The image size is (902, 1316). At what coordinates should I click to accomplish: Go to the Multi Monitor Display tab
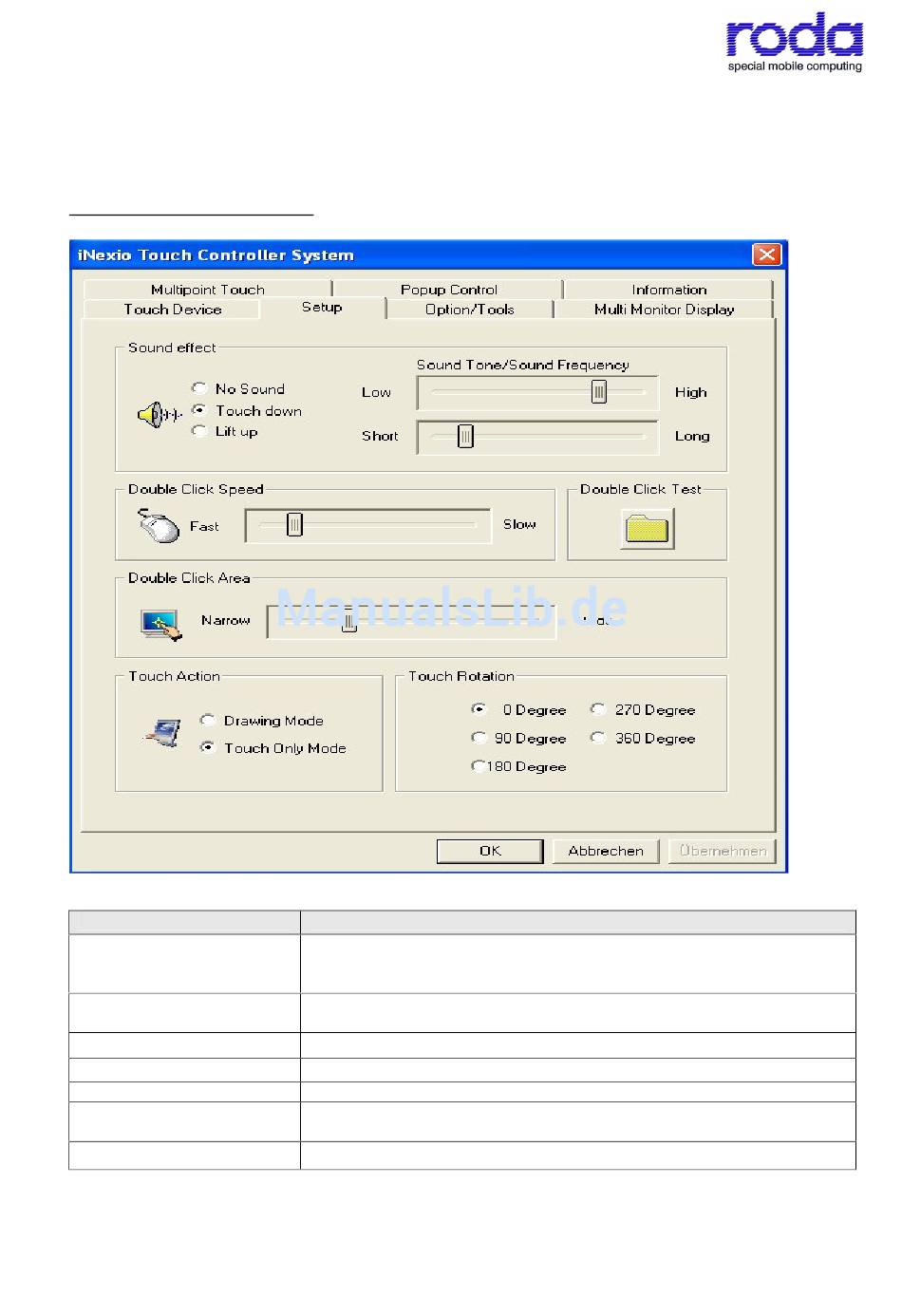pyautogui.click(x=664, y=310)
